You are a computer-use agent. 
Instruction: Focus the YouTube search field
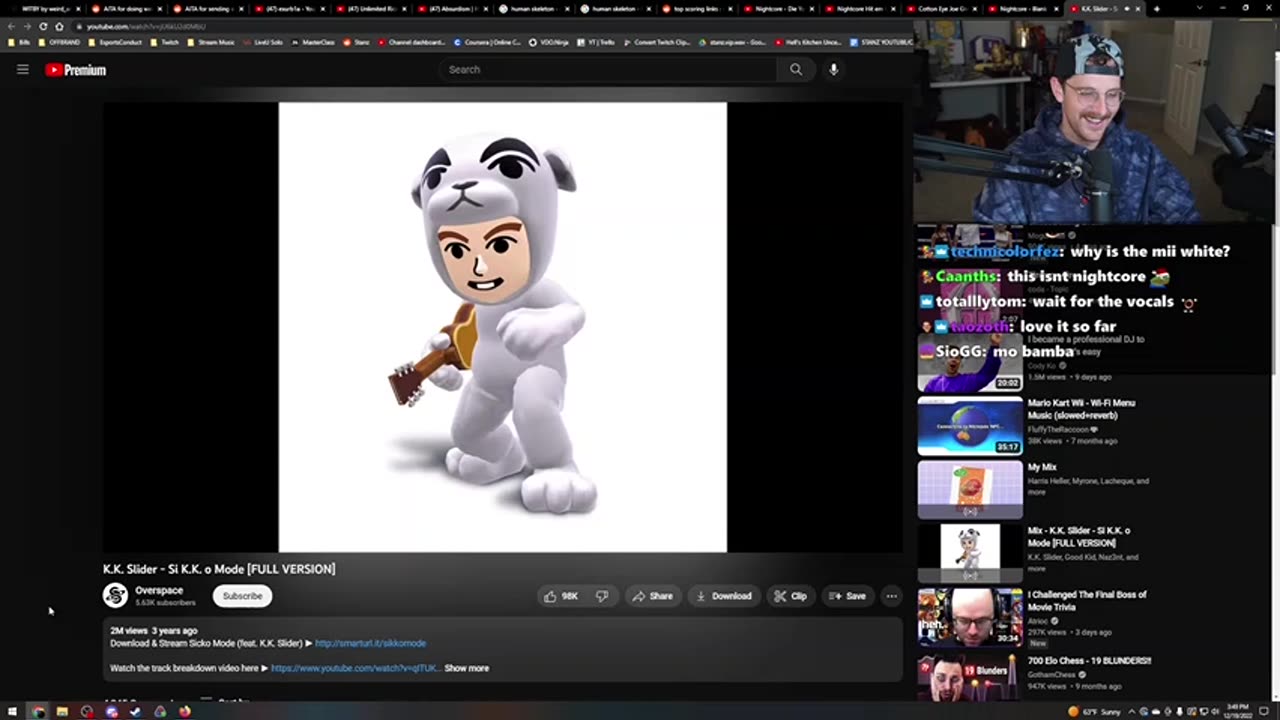(608, 69)
